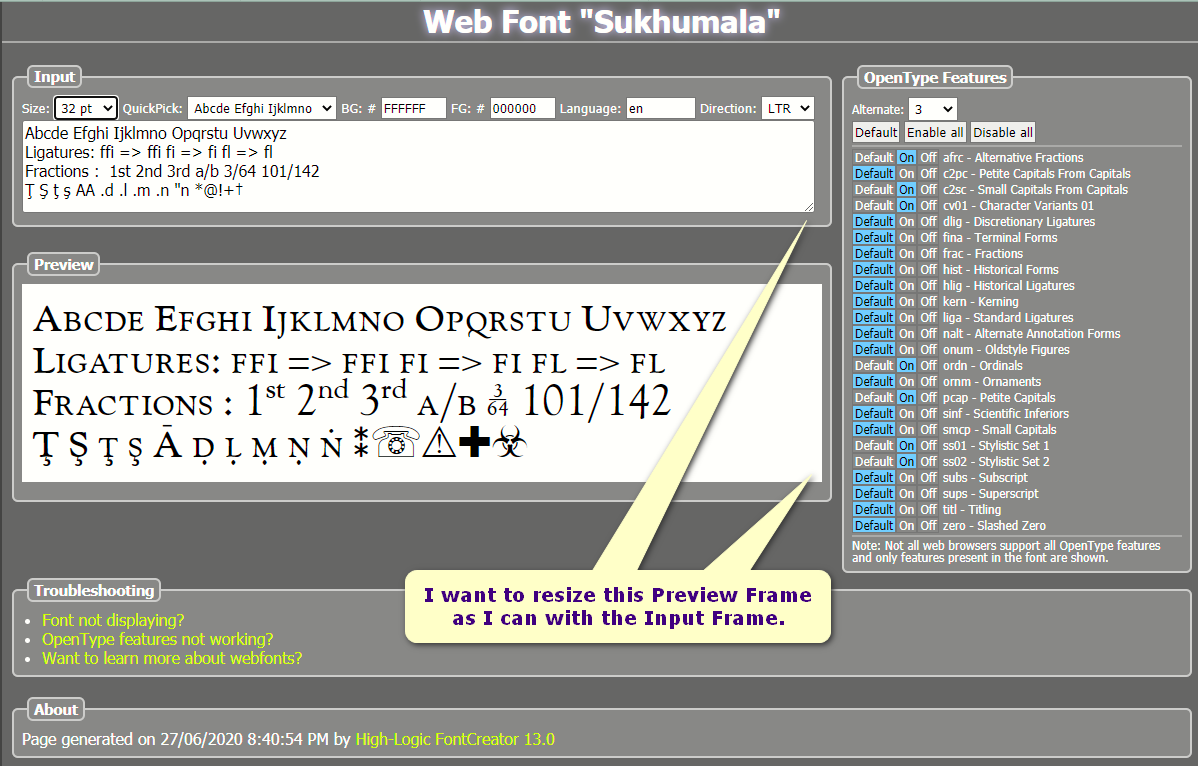Image resolution: width=1198 pixels, height=766 pixels.
Task: Open the High-Logic FontCreator 13.0 link
Action: pyautogui.click(x=455, y=739)
